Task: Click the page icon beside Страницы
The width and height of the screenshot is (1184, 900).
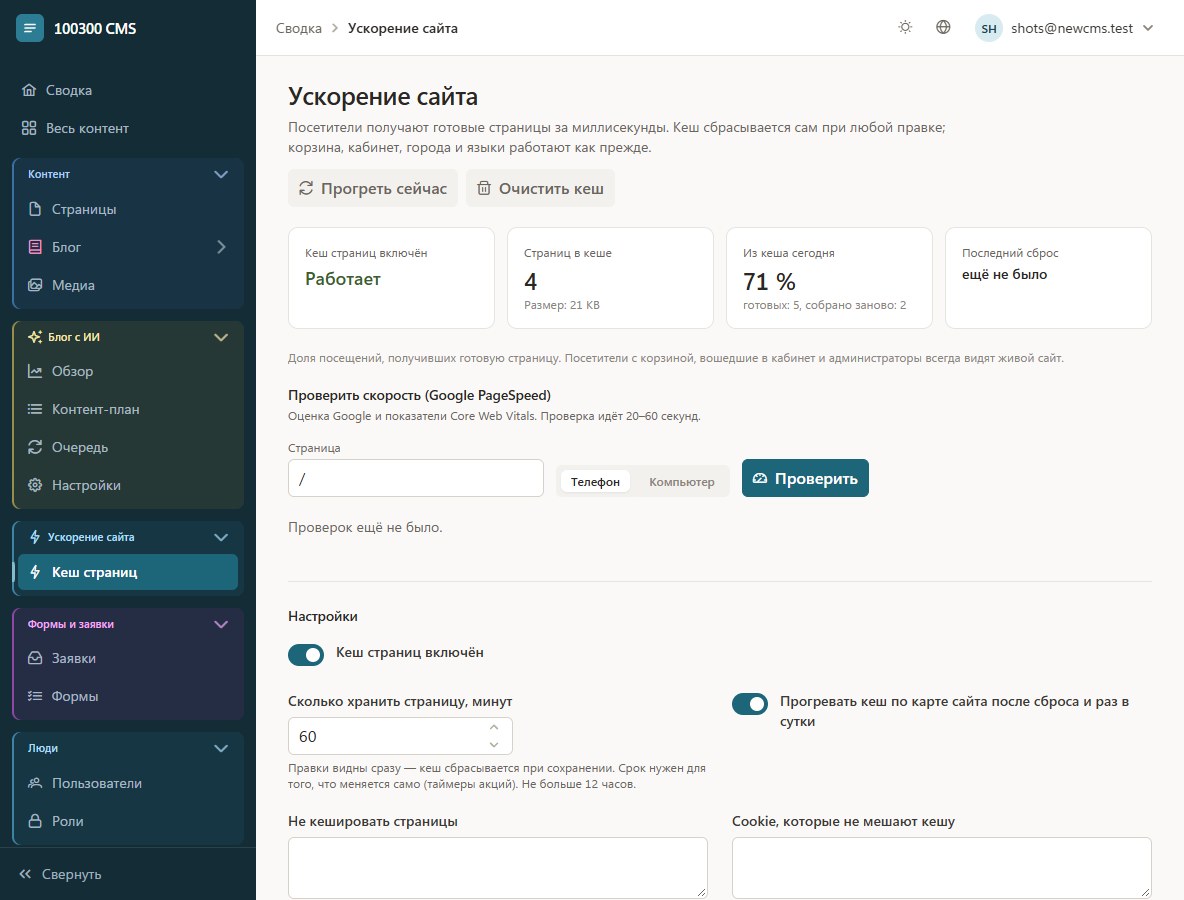Action: (35, 208)
